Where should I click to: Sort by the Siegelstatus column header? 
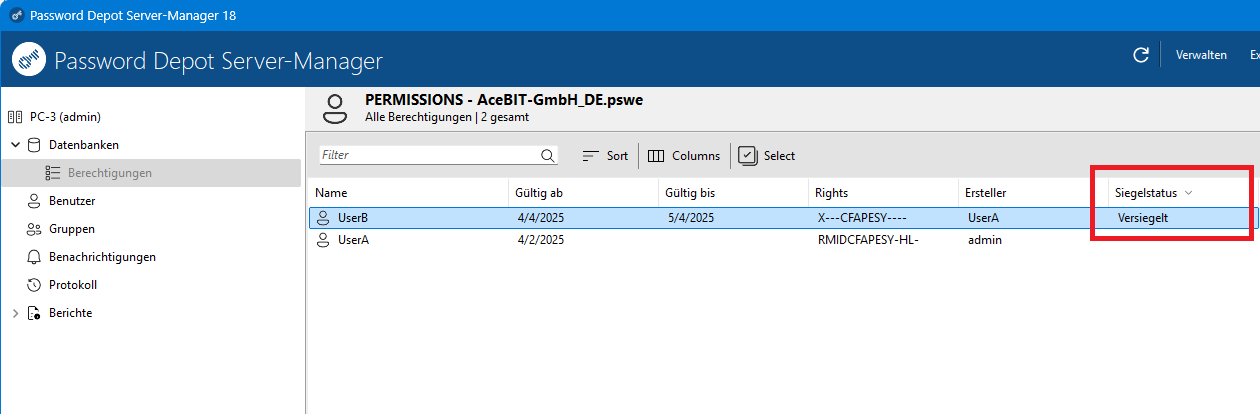click(1146, 193)
